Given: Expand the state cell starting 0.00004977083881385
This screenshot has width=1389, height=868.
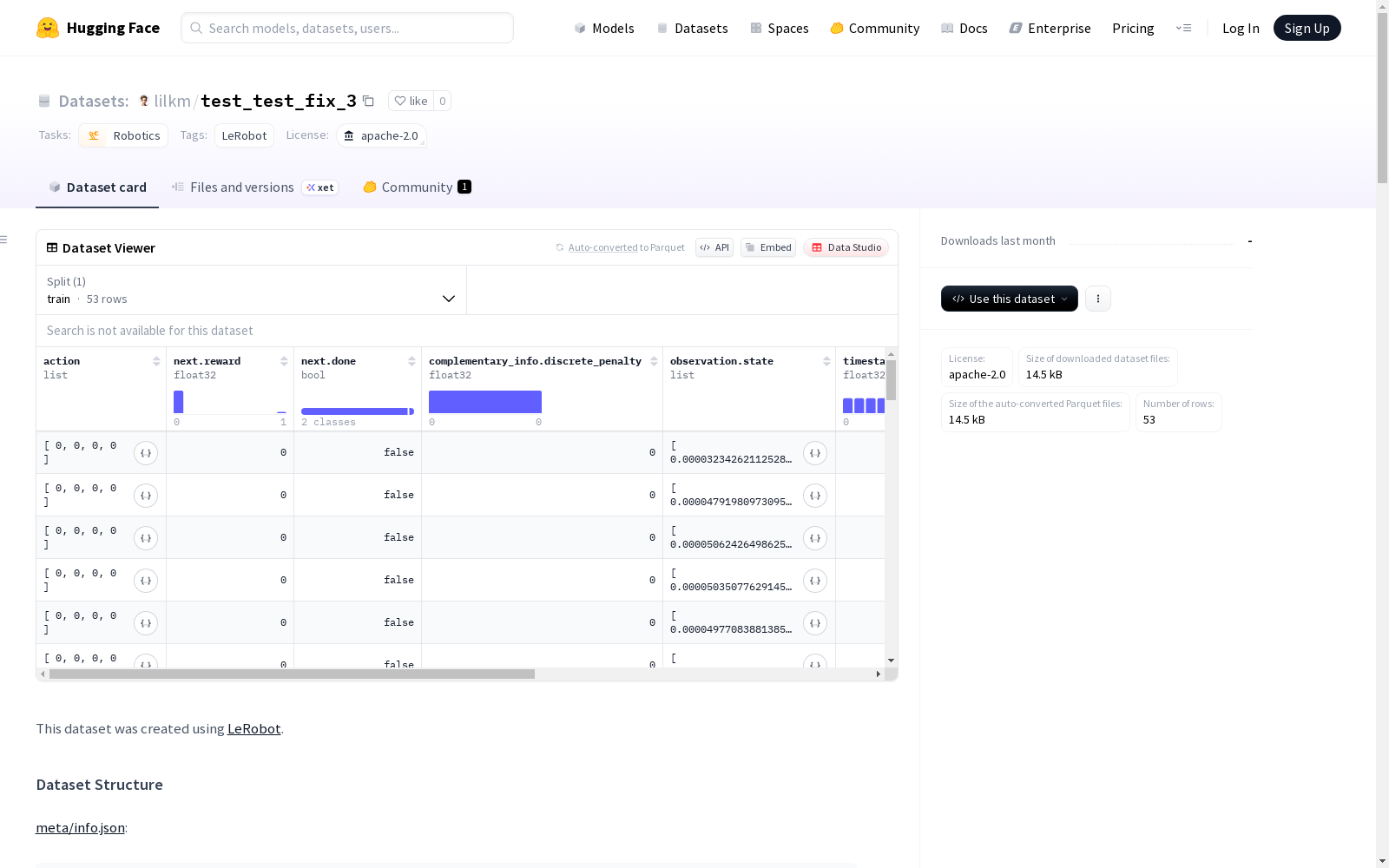Looking at the screenshot, I should click(815, 623).
